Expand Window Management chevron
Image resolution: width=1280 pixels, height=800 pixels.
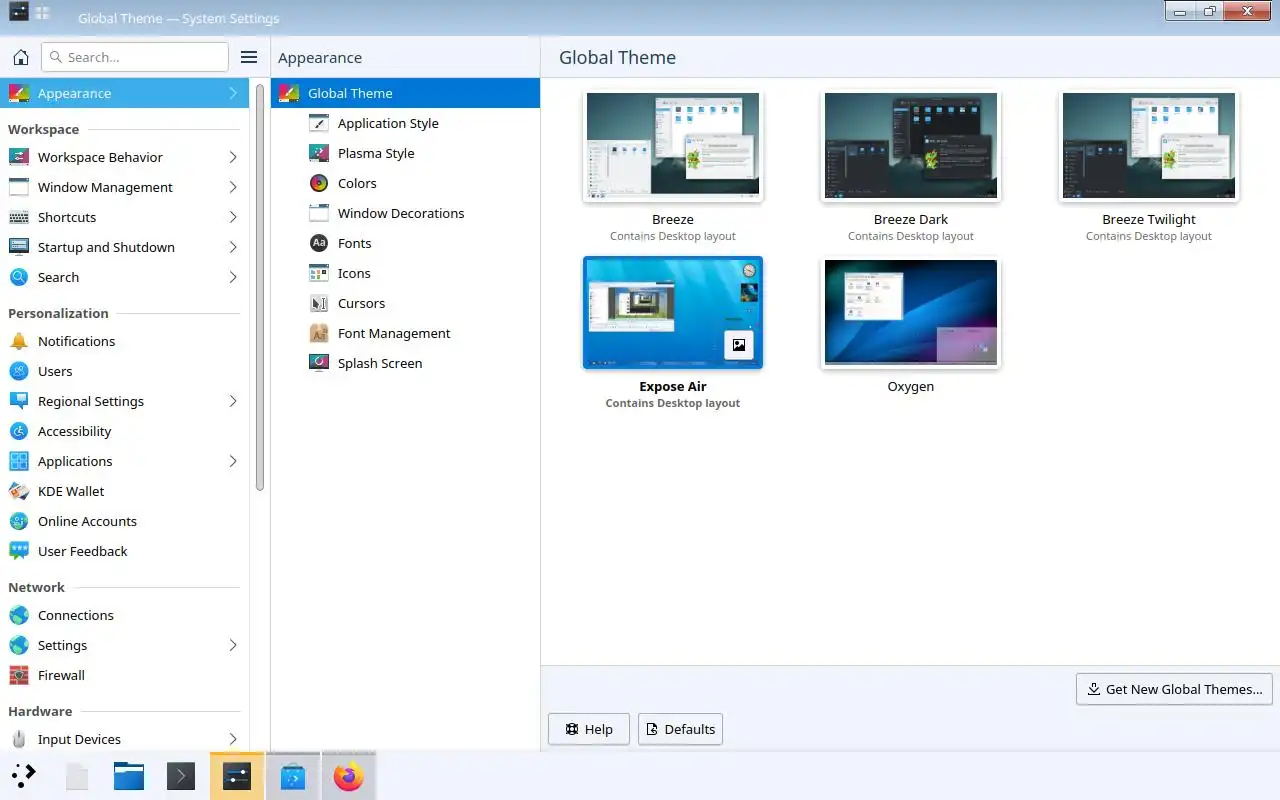[x=233, y=187]
